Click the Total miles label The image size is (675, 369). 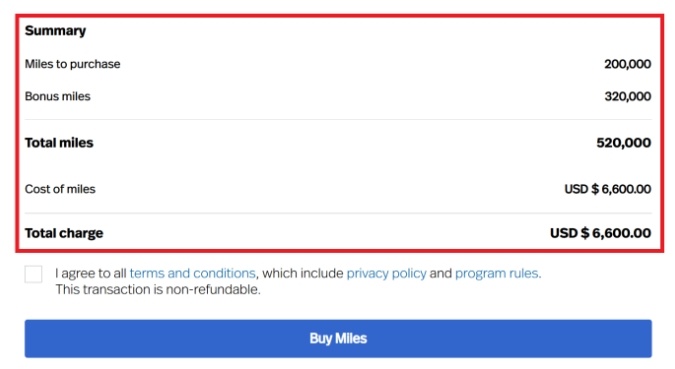click(x=59, y=143)
